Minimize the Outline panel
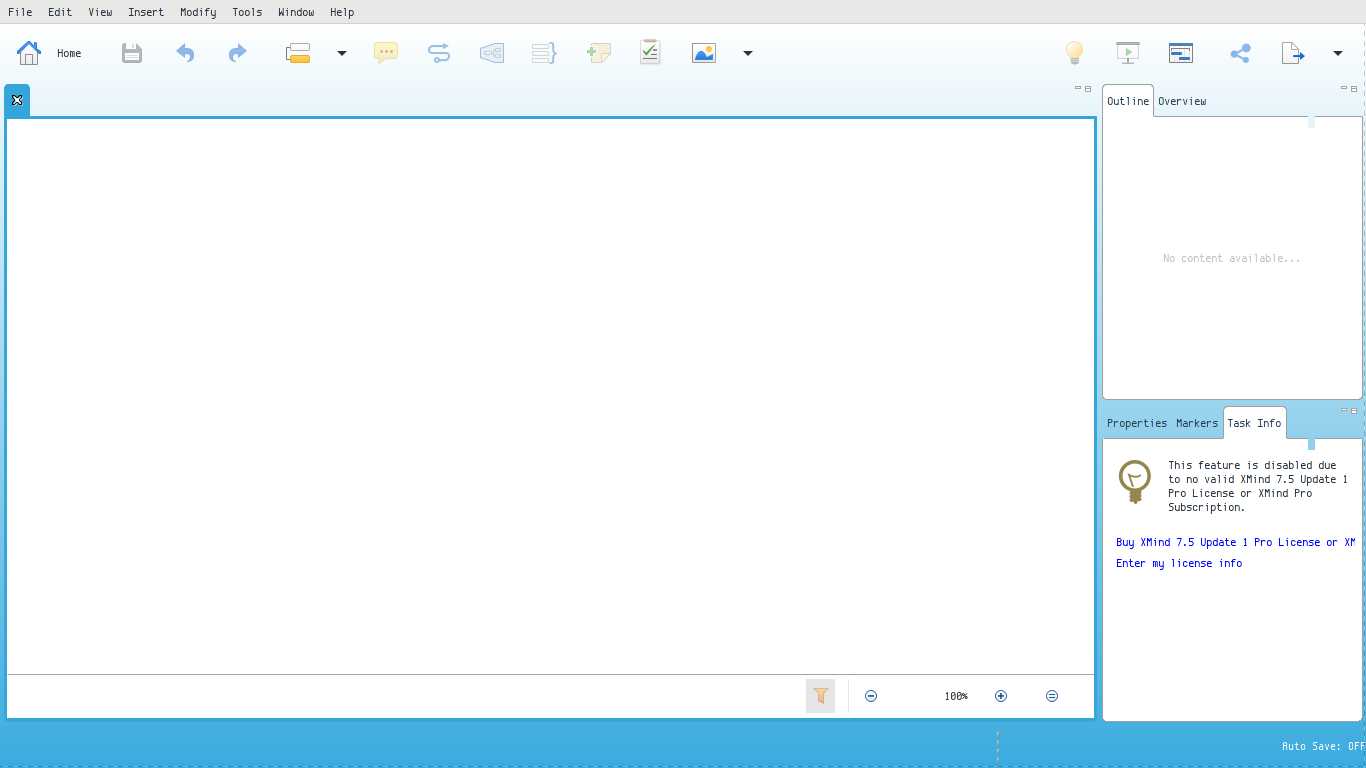 point(1344,88)
